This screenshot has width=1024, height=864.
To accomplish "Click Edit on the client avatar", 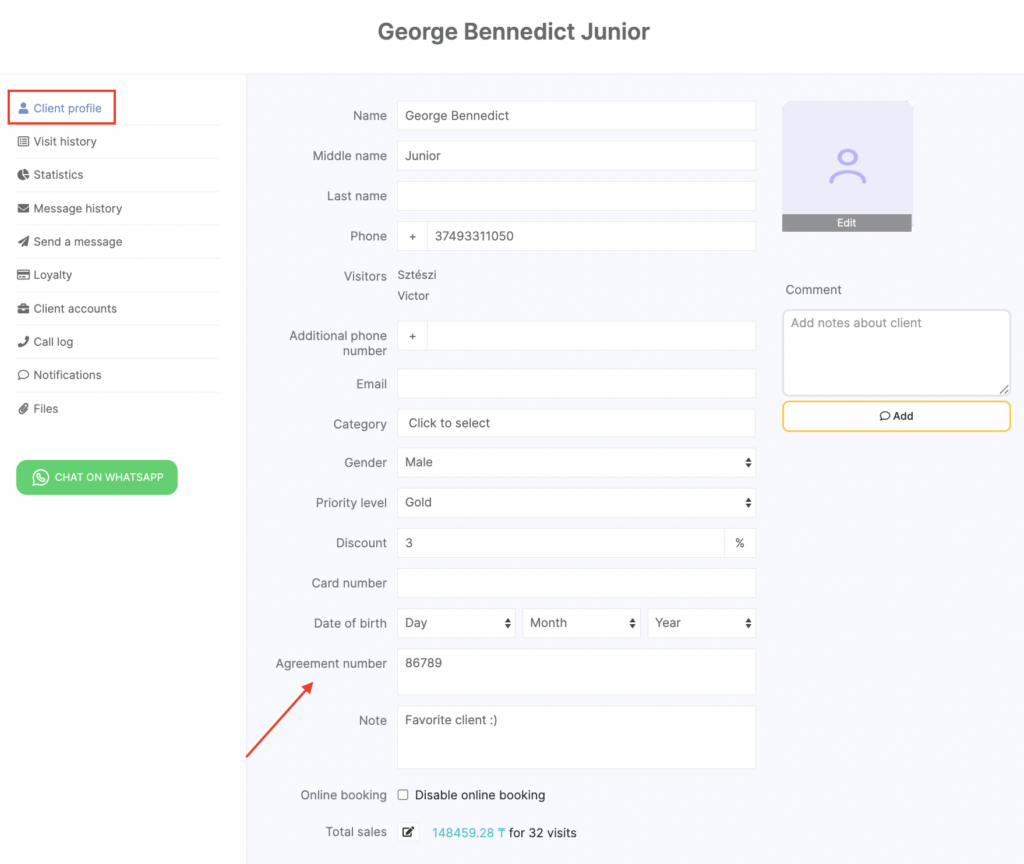I will click(x=846, y=223).
